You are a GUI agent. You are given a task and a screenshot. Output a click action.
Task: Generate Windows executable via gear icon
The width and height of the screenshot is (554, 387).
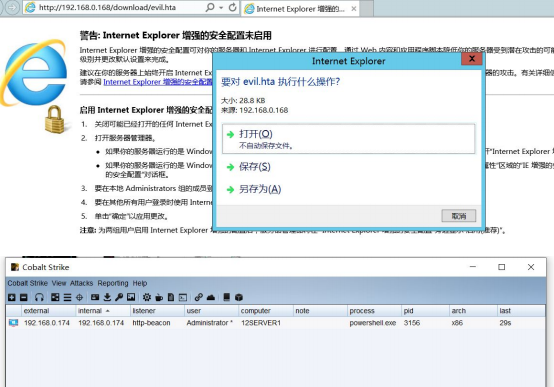click(x=147, y=297)
